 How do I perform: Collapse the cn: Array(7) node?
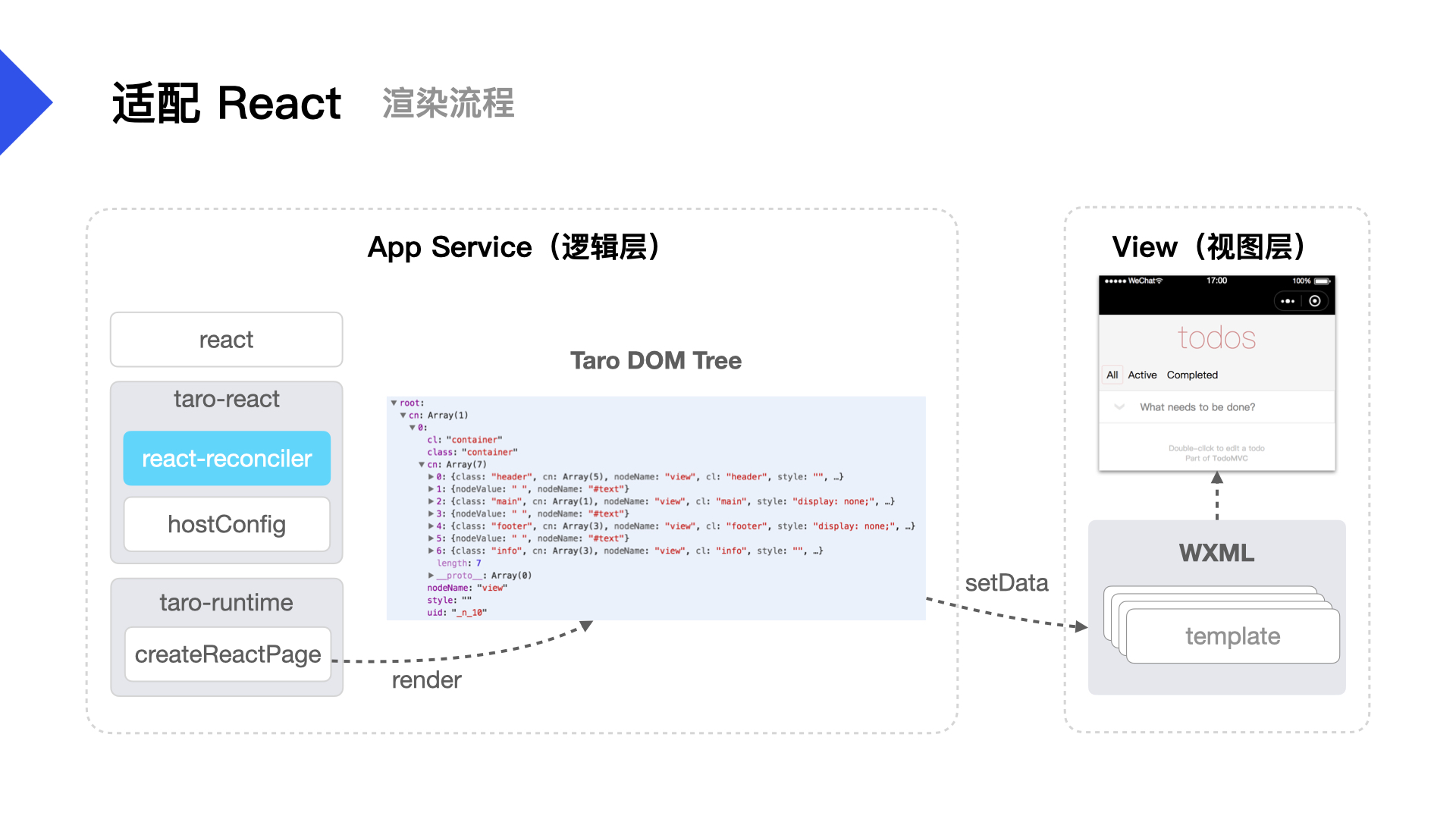(421, 464)
